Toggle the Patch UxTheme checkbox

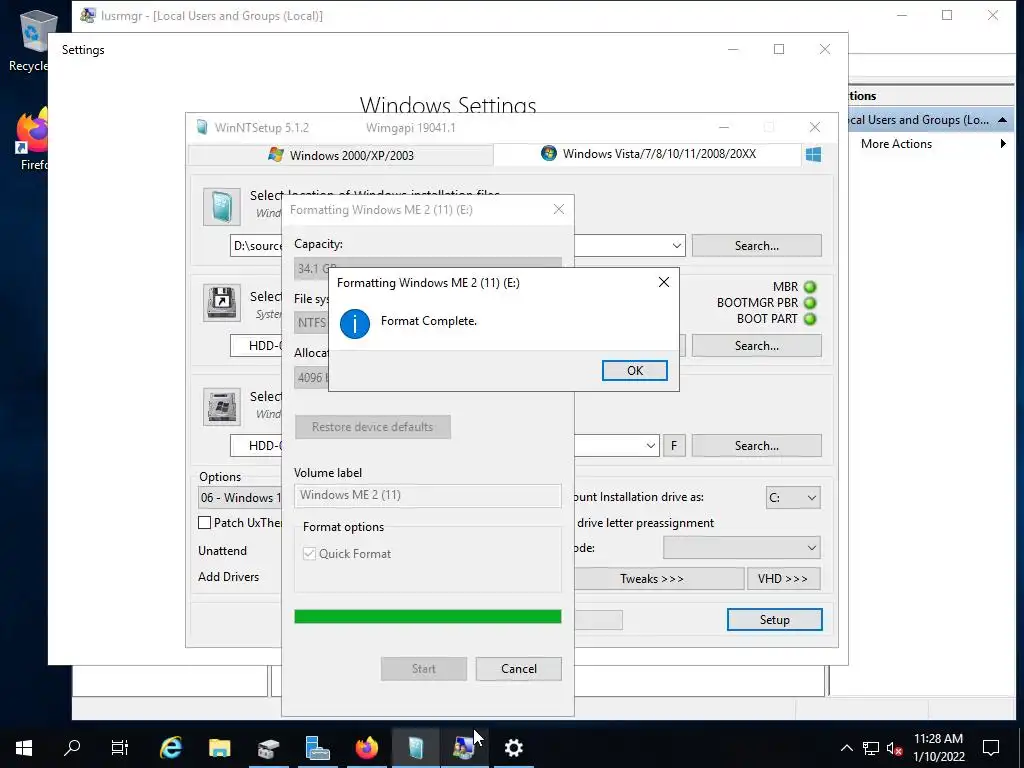204,522
